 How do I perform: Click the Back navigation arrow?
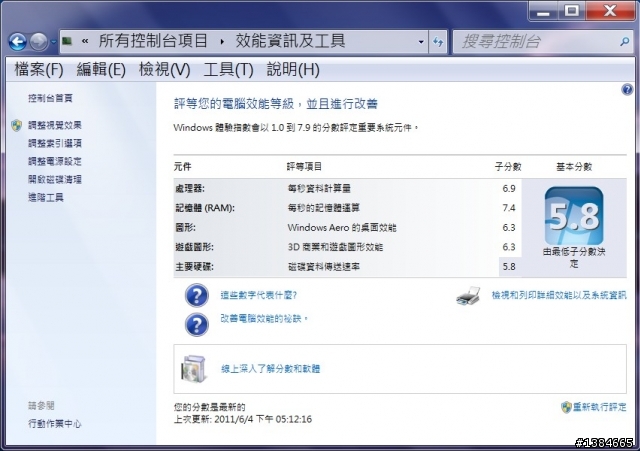[18, 42]
